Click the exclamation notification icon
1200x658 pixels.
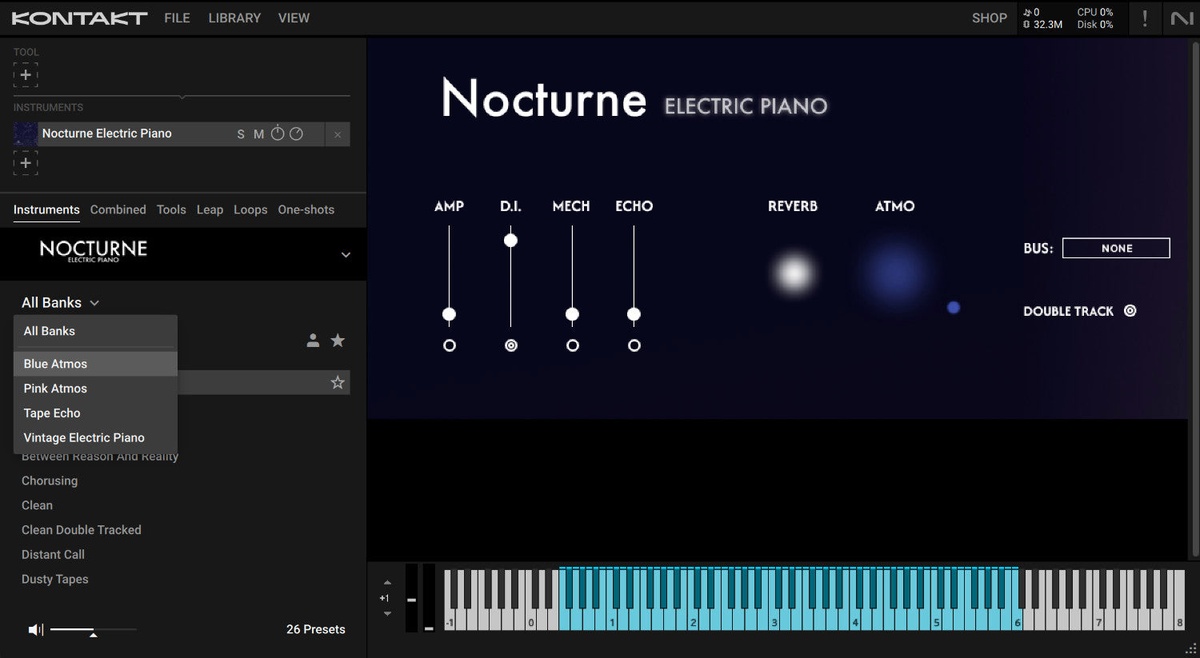[x=1144, y=18]
